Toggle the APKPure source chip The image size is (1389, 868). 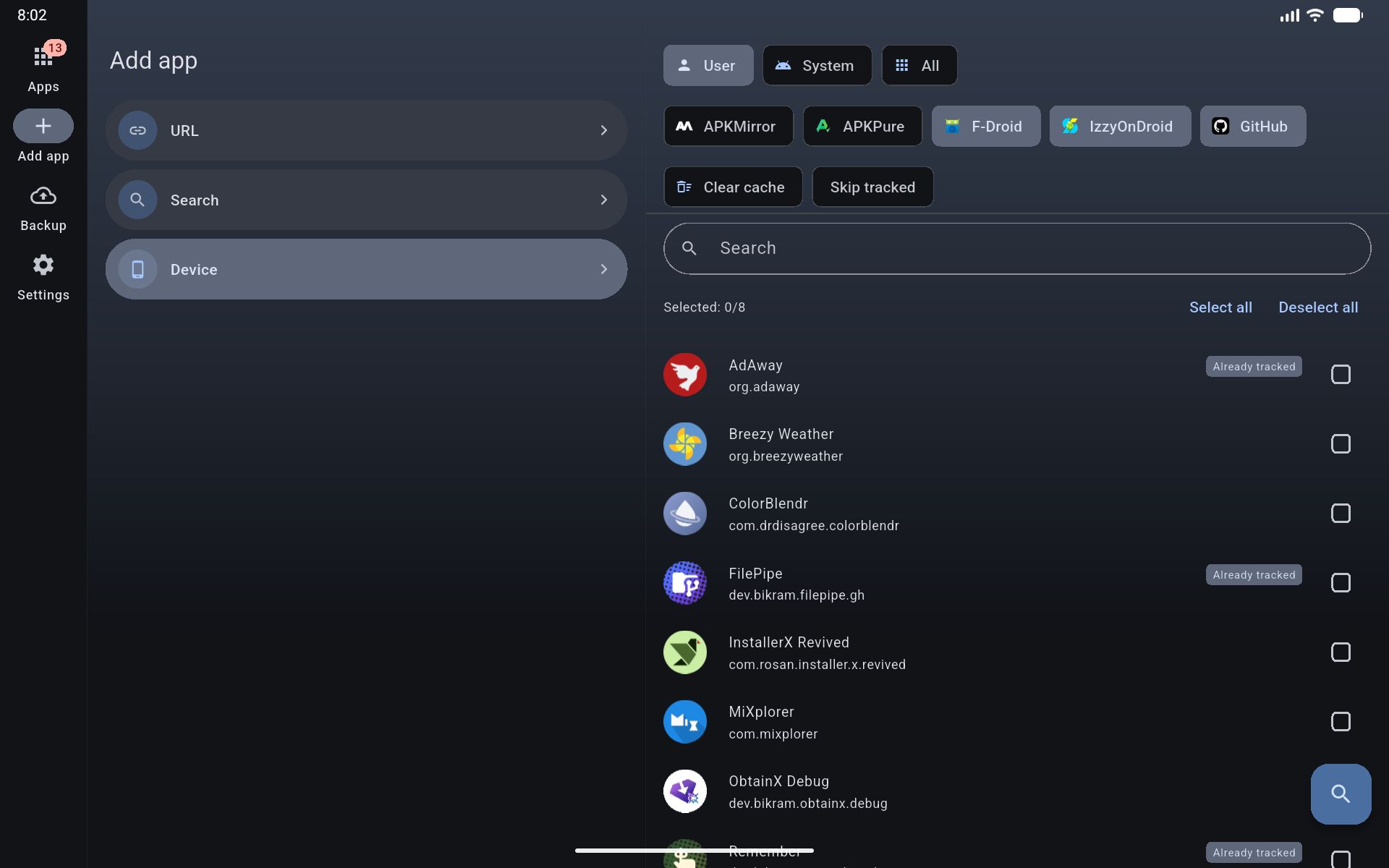click(x=863, y=126)
